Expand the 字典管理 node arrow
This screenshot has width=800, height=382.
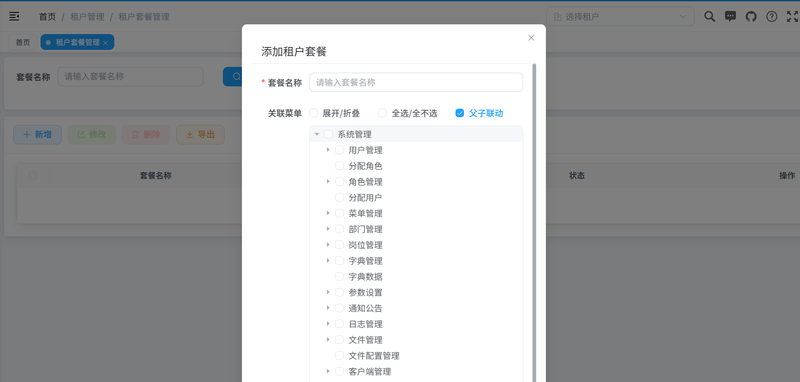pos(328,261)
